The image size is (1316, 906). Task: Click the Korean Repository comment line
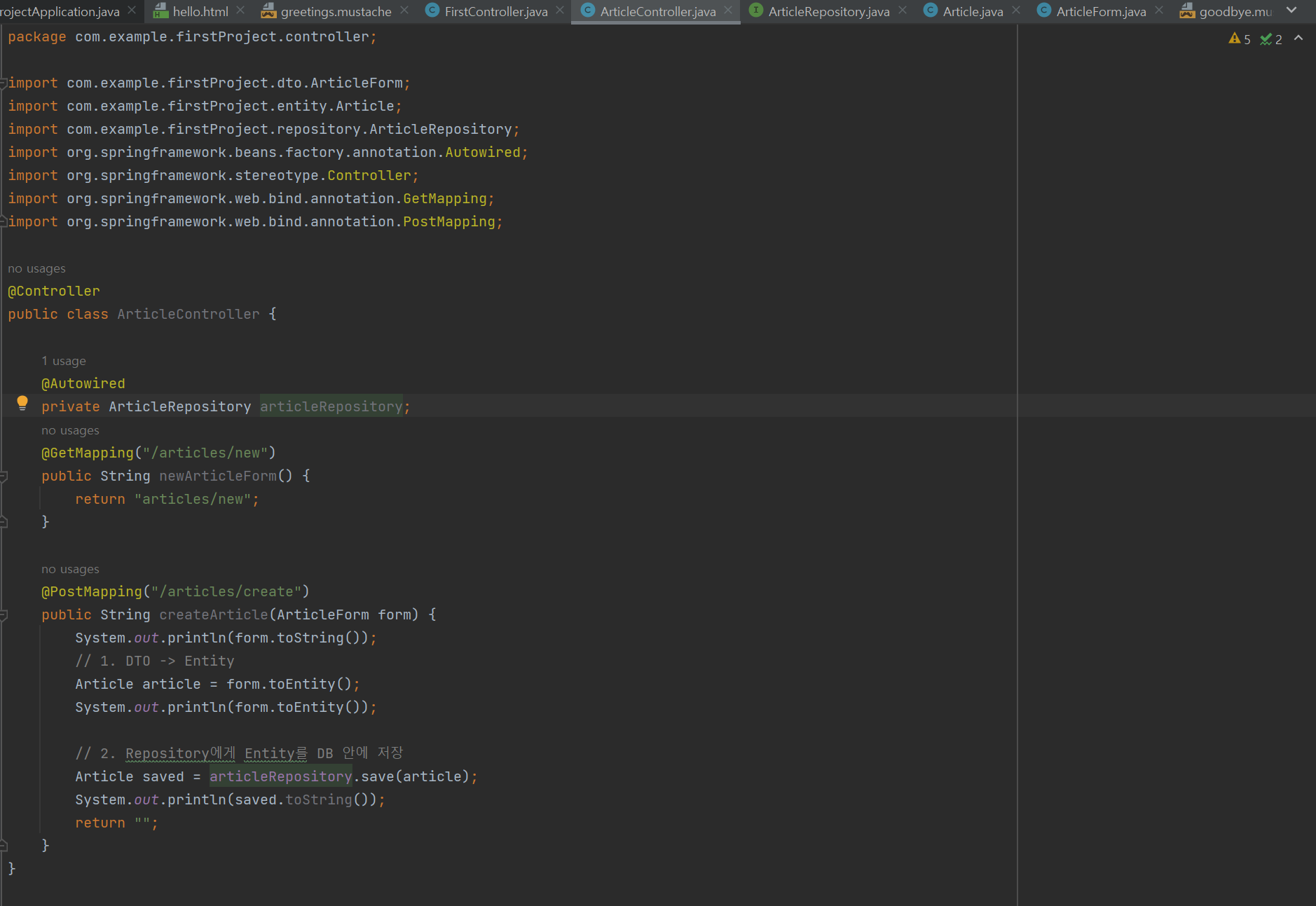239,753
